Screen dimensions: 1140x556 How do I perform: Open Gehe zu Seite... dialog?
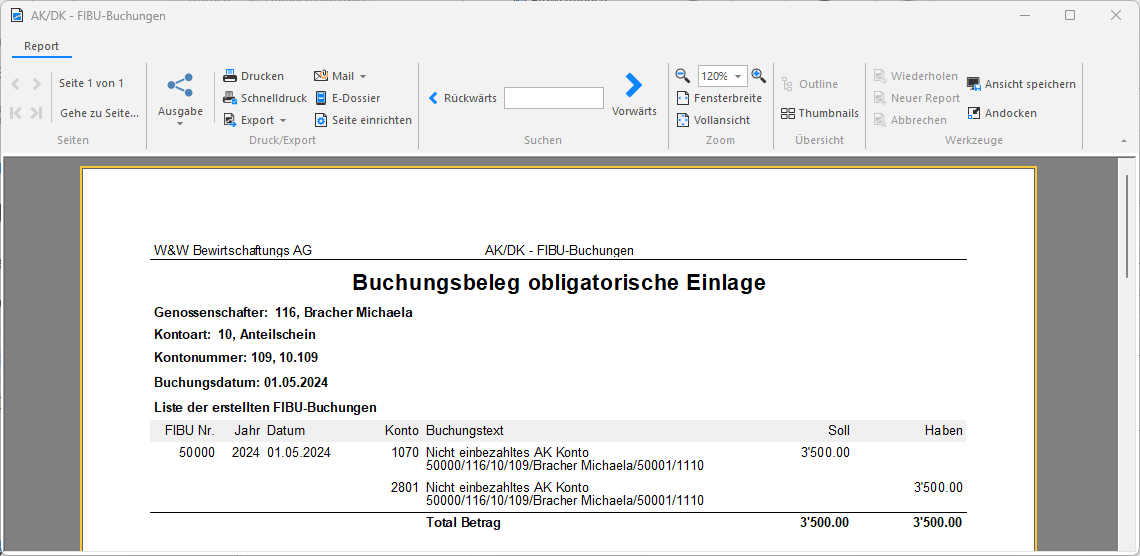[x=100, y=113]
